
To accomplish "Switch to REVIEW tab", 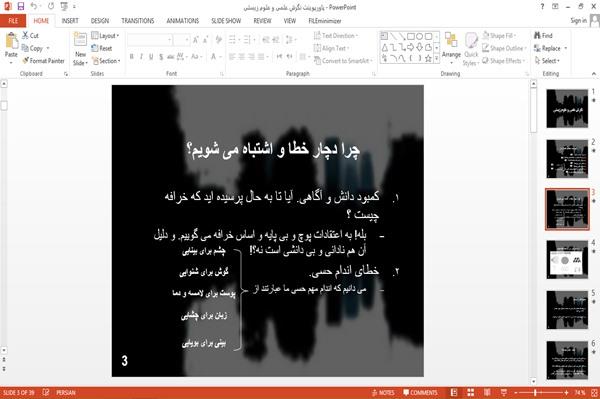I will click(262, 21).
